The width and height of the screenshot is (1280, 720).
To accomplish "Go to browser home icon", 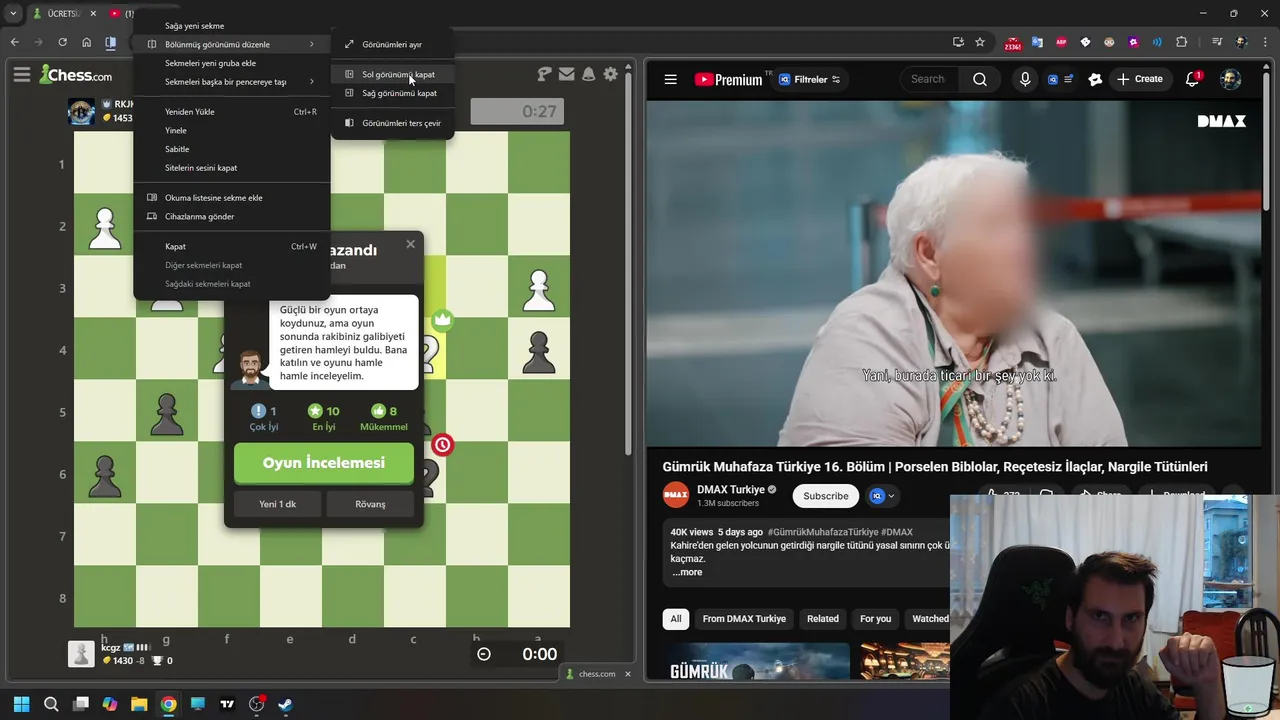I will click(87, 42).
